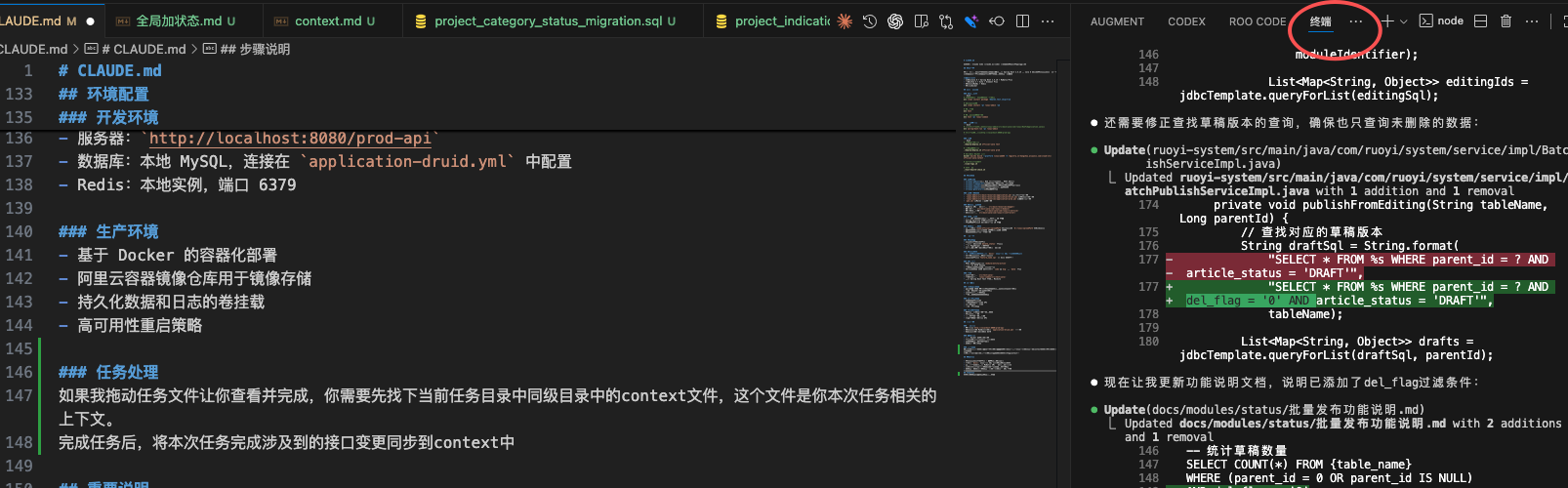Open the launch profile dropdown beside plus

click(1404, 20)
